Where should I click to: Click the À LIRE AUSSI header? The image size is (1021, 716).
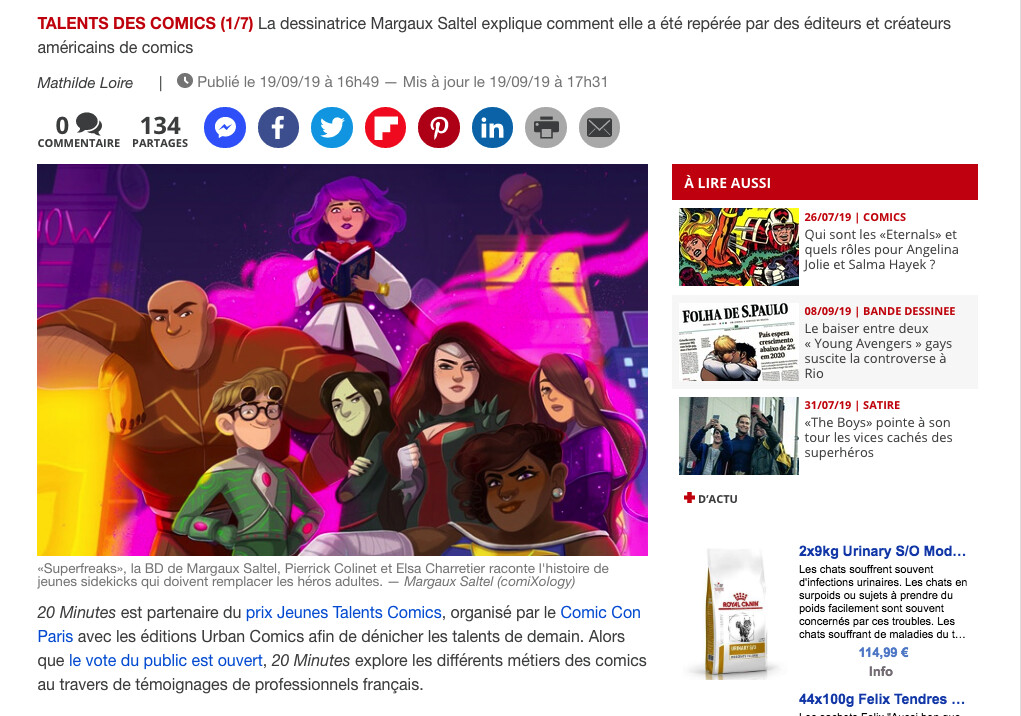coord(825,182)
